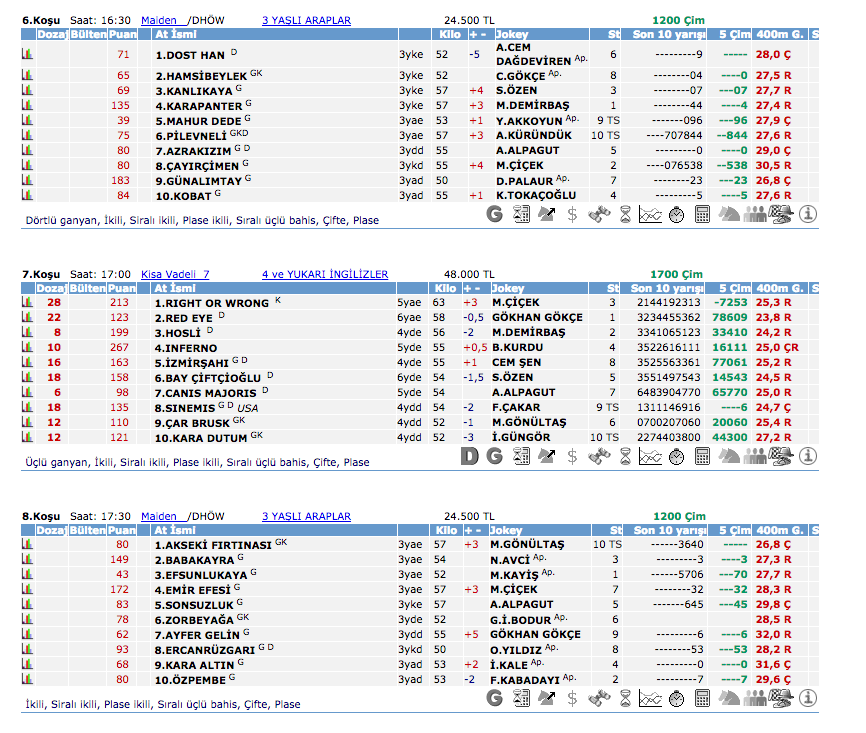Click the dollar sign icon under race 6
Image resolution: width=866 pixels, height=733 pixels.
pyautogui.click(x=572, y=213)
